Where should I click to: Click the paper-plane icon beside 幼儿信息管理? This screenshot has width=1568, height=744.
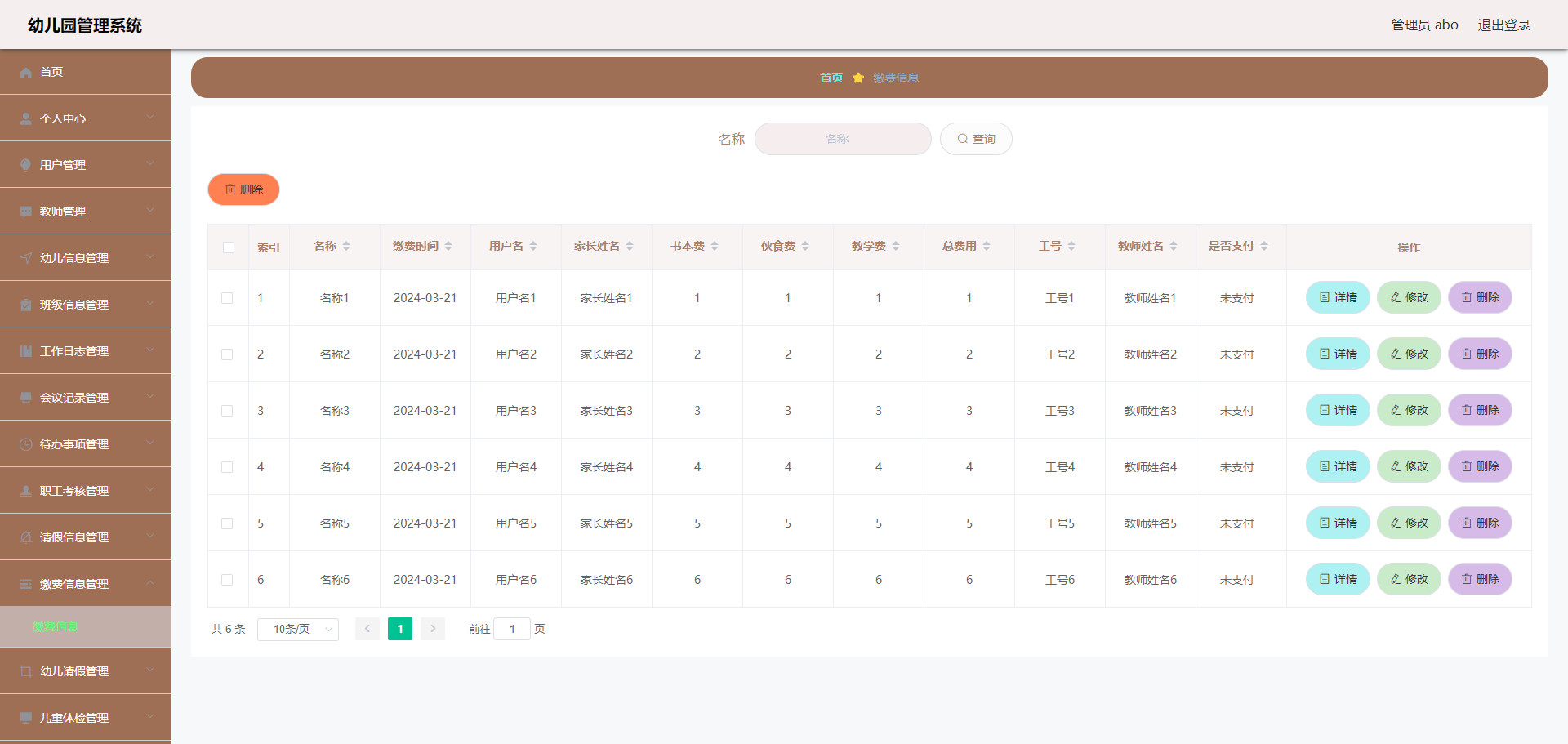point(26,259)
